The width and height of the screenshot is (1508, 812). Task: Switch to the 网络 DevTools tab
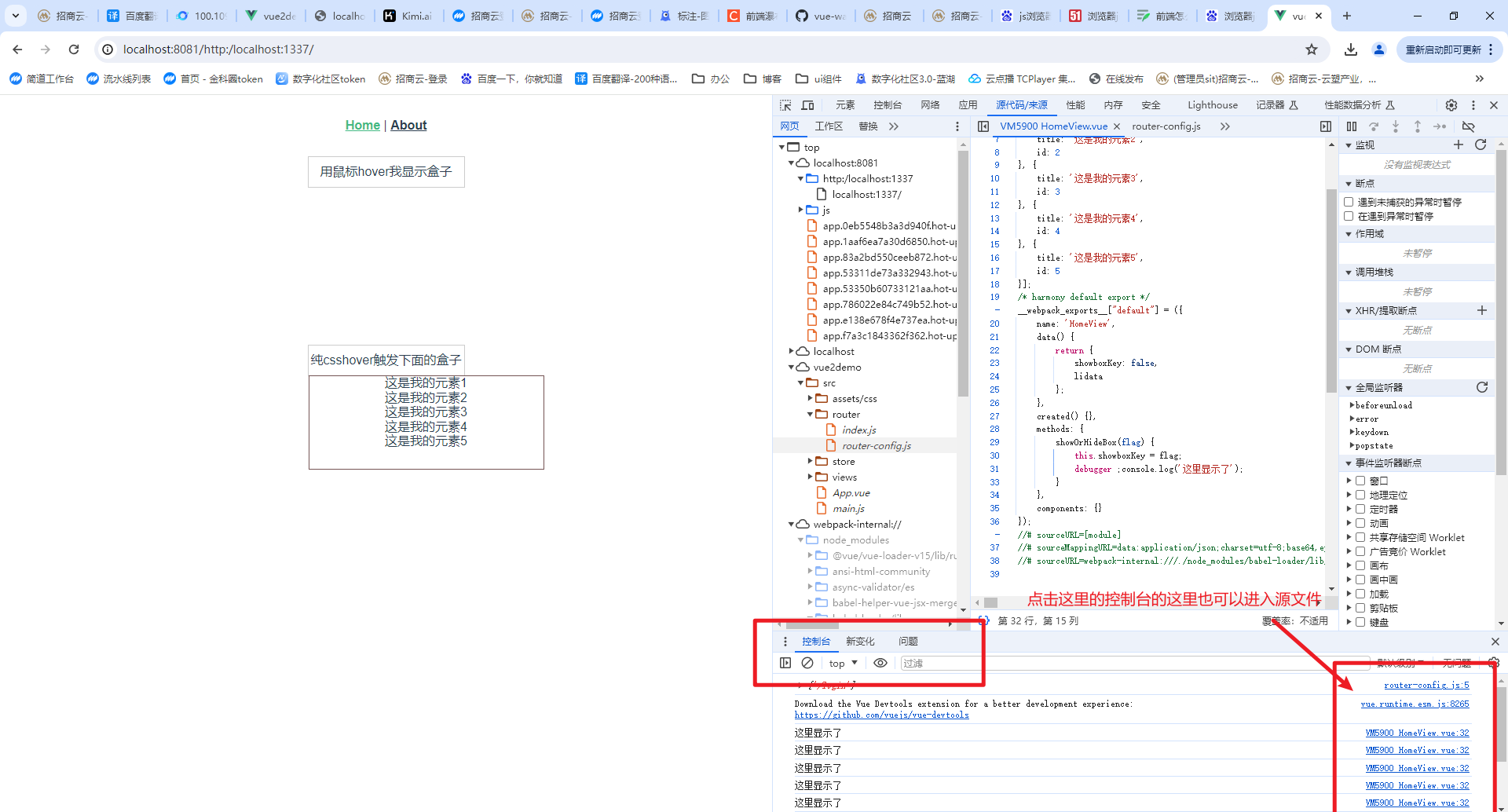tap(930, 105)
